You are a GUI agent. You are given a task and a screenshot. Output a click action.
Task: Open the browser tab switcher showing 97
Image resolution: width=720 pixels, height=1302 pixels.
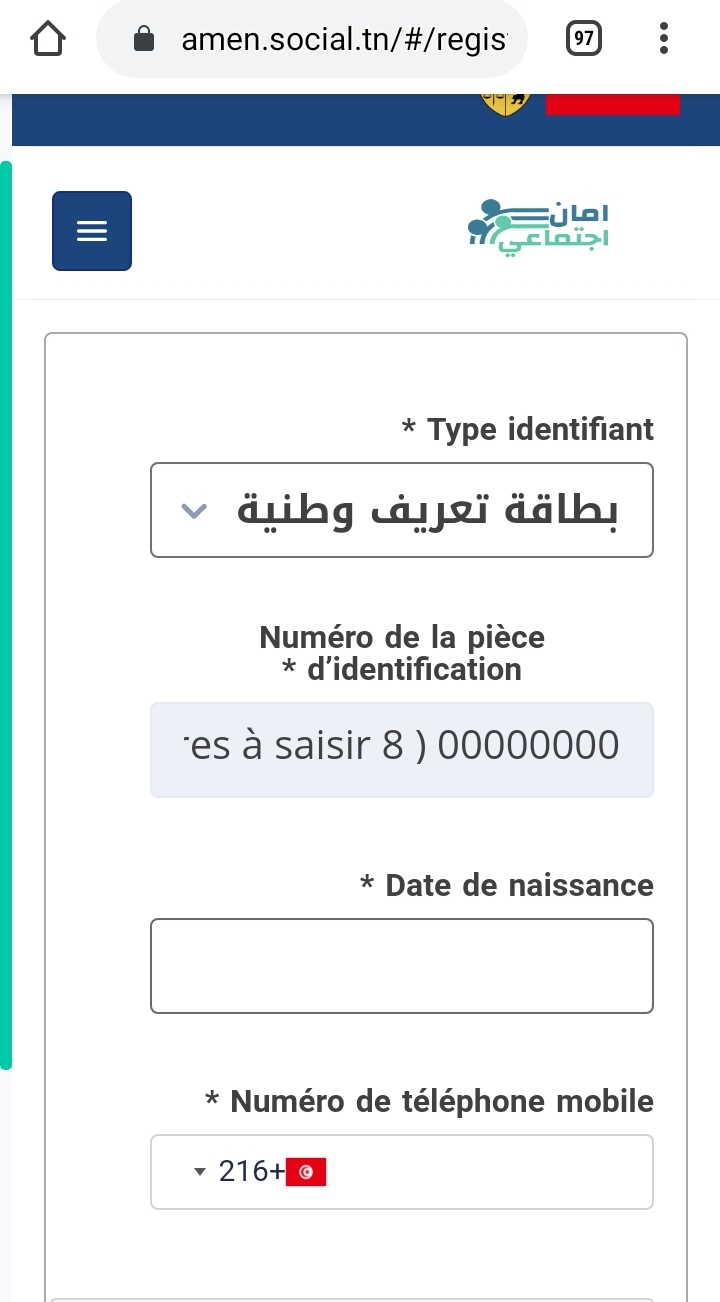pyautogui.click(x=585, y=39)
